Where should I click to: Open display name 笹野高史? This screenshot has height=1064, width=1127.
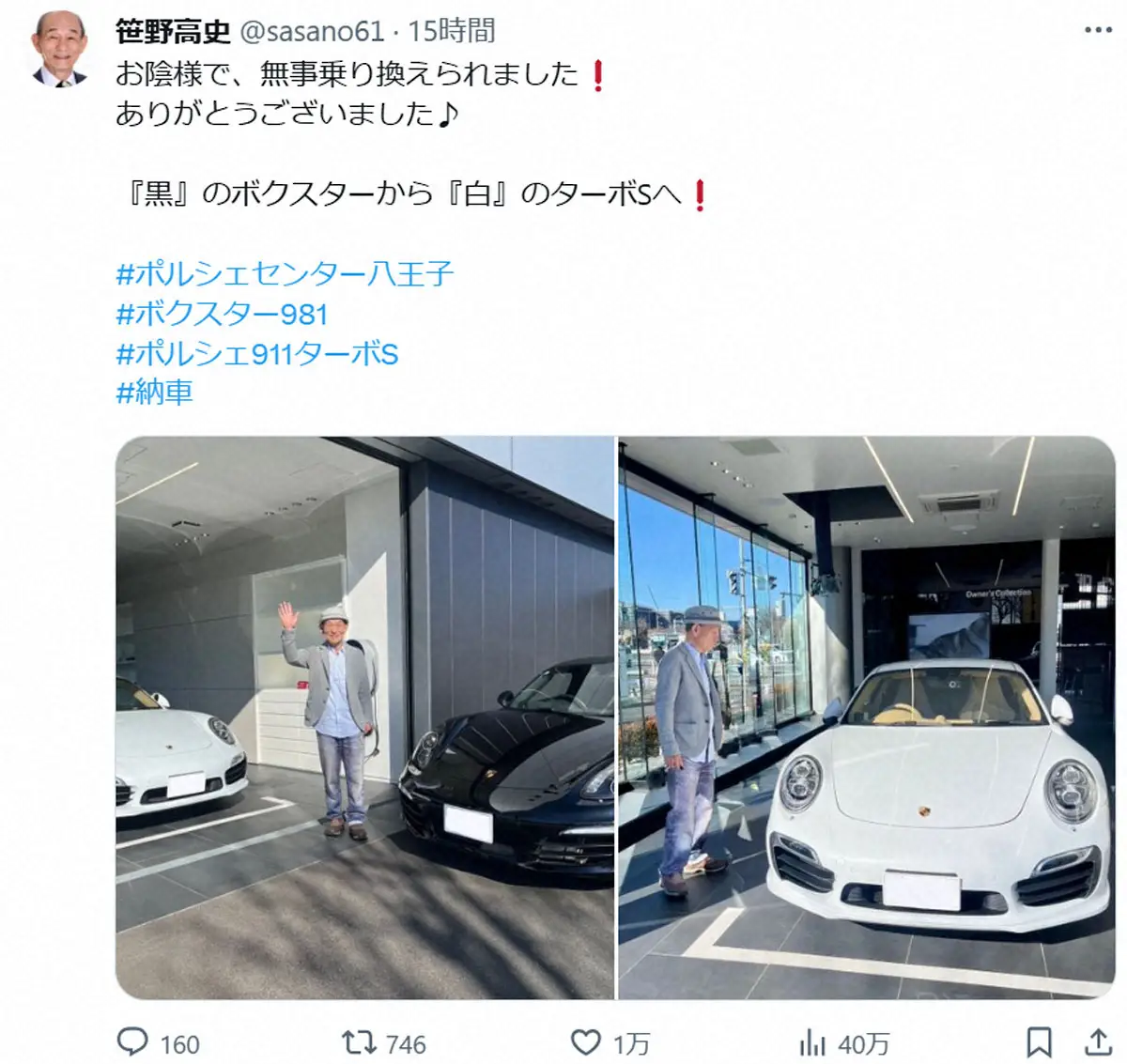click(173, 32)
